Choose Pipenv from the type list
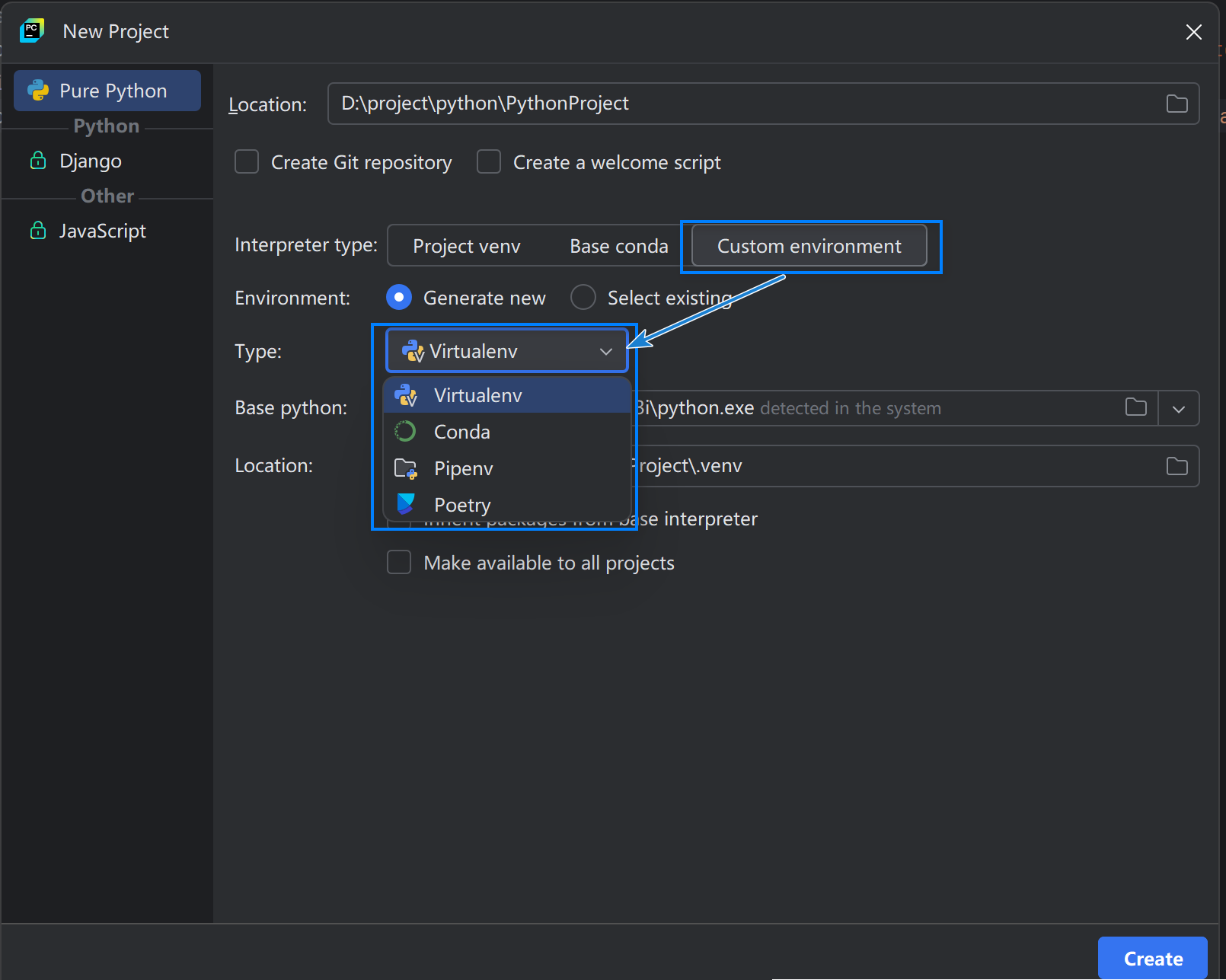 508,468
